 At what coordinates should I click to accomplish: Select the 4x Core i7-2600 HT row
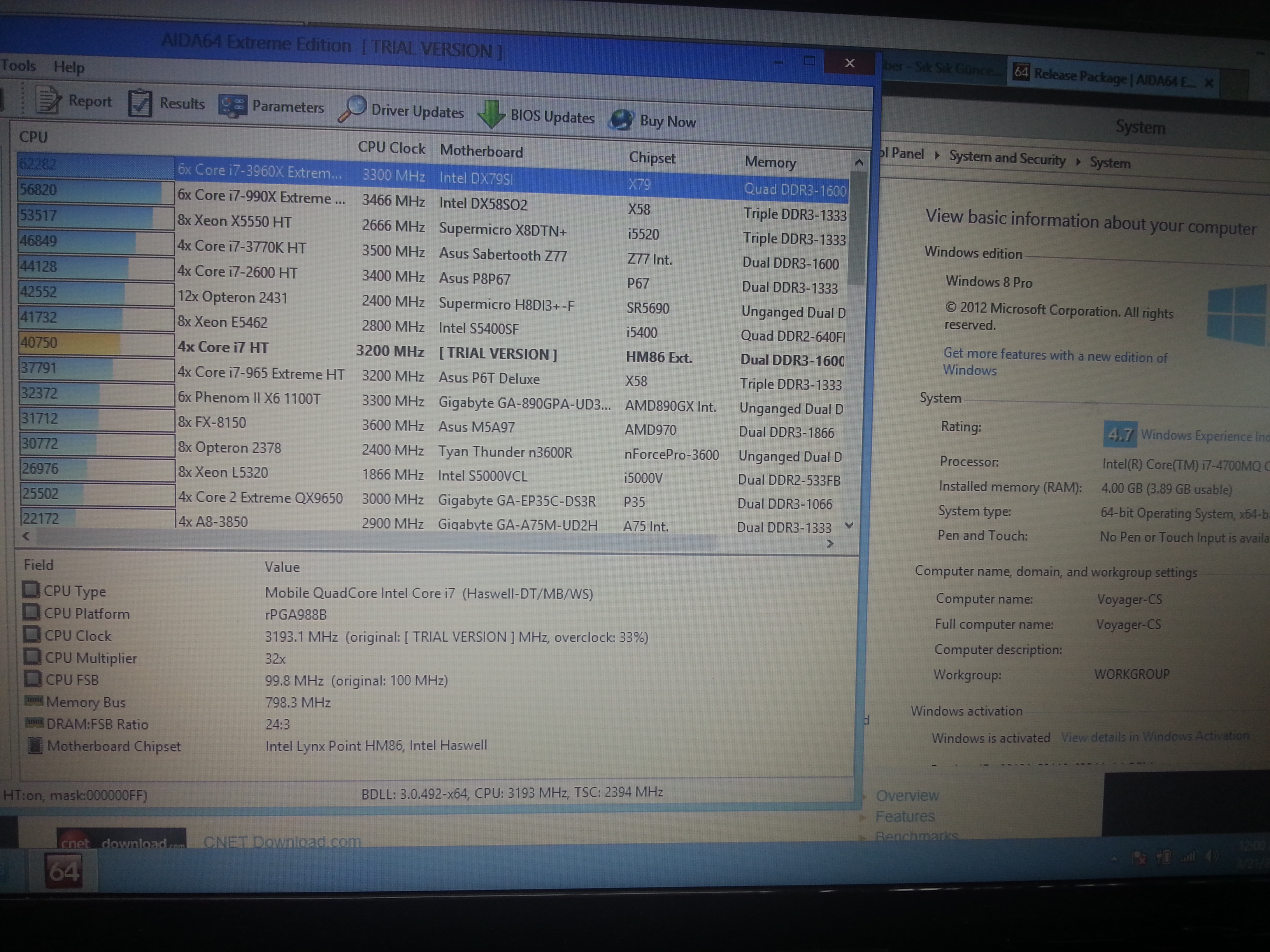point(433,276)
